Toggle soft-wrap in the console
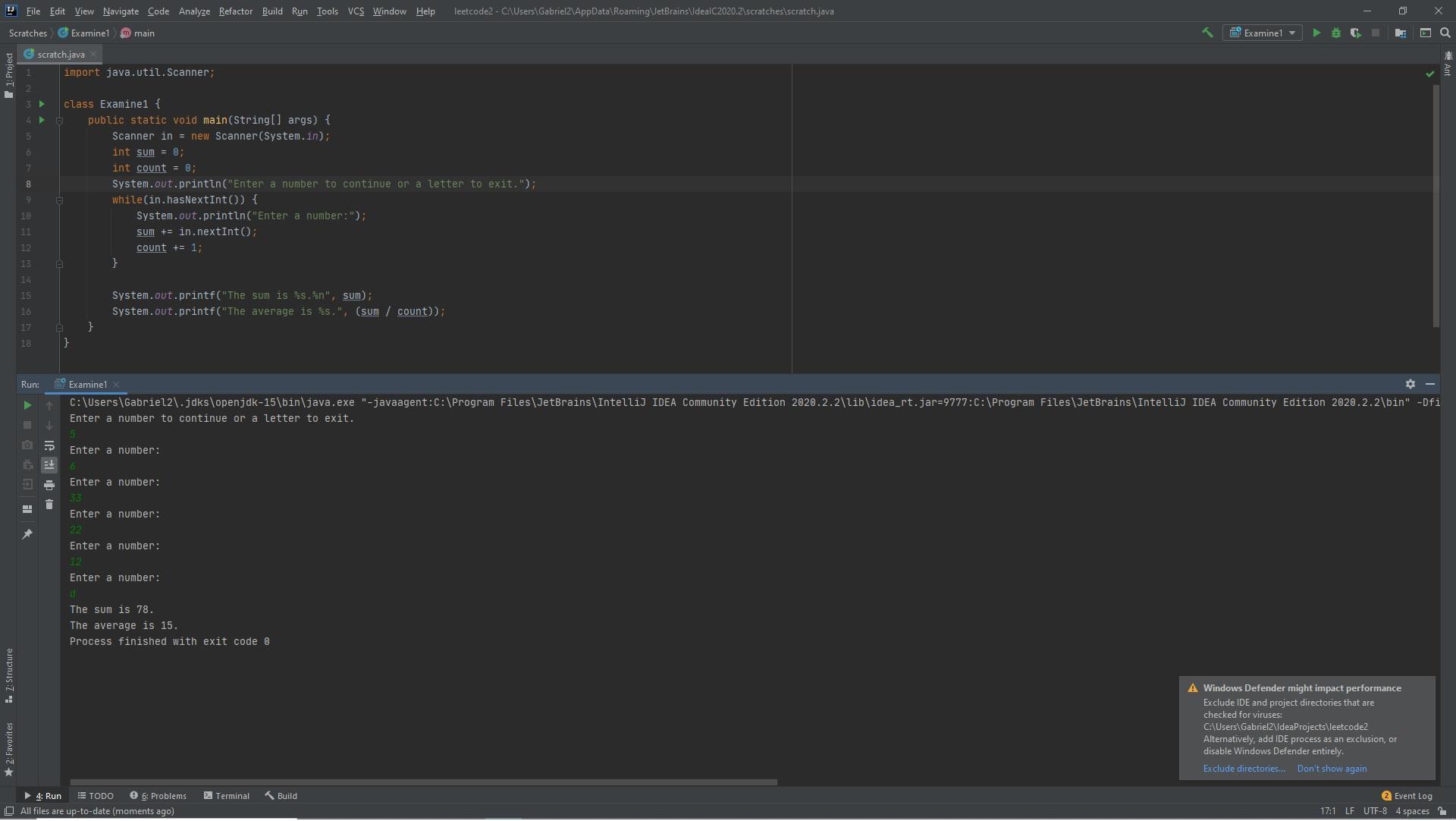This screenshot has width=1456, height=821. tap(49, 446)
